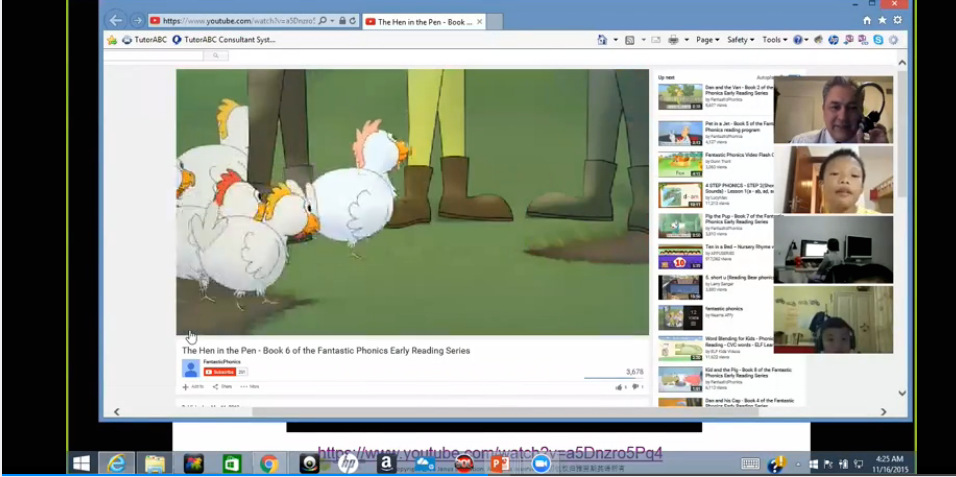Open the HP taskbar icon
This screenshot has width=956, height=477.
348,464
